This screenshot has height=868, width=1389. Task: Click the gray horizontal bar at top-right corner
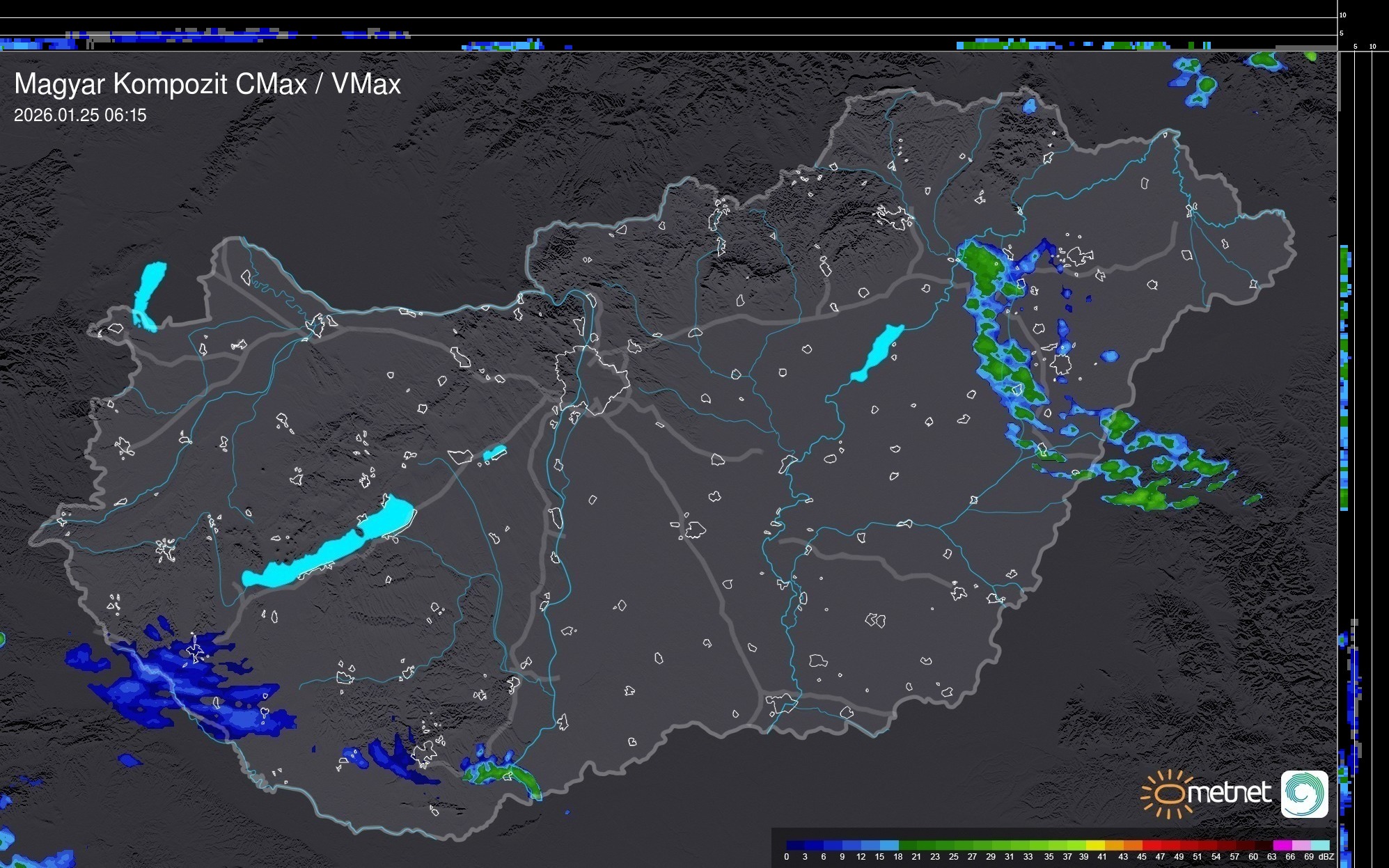pyautogui.click(x=1305, y=48)
